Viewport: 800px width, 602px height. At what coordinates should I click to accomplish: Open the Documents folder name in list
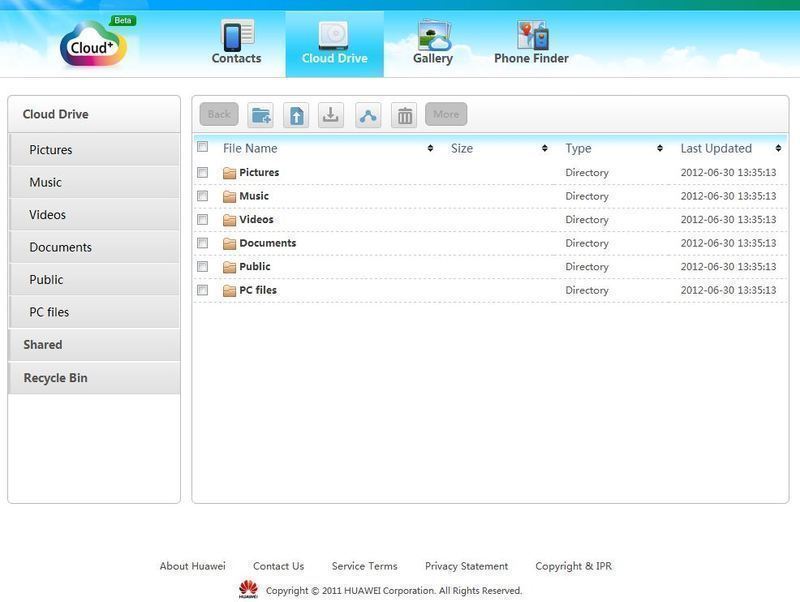pos(267,243)
